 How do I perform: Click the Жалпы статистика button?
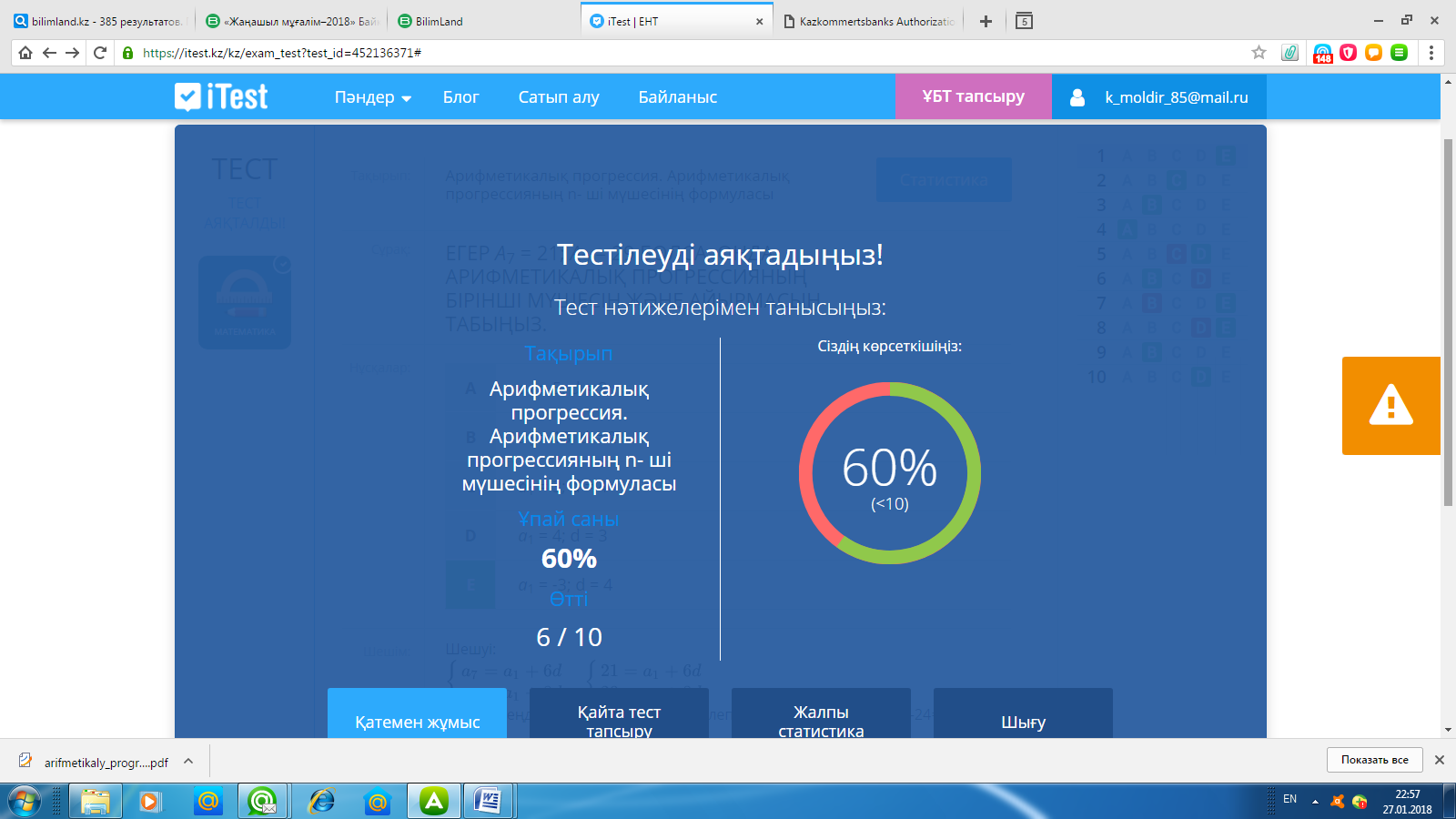(x=822, y=713)
